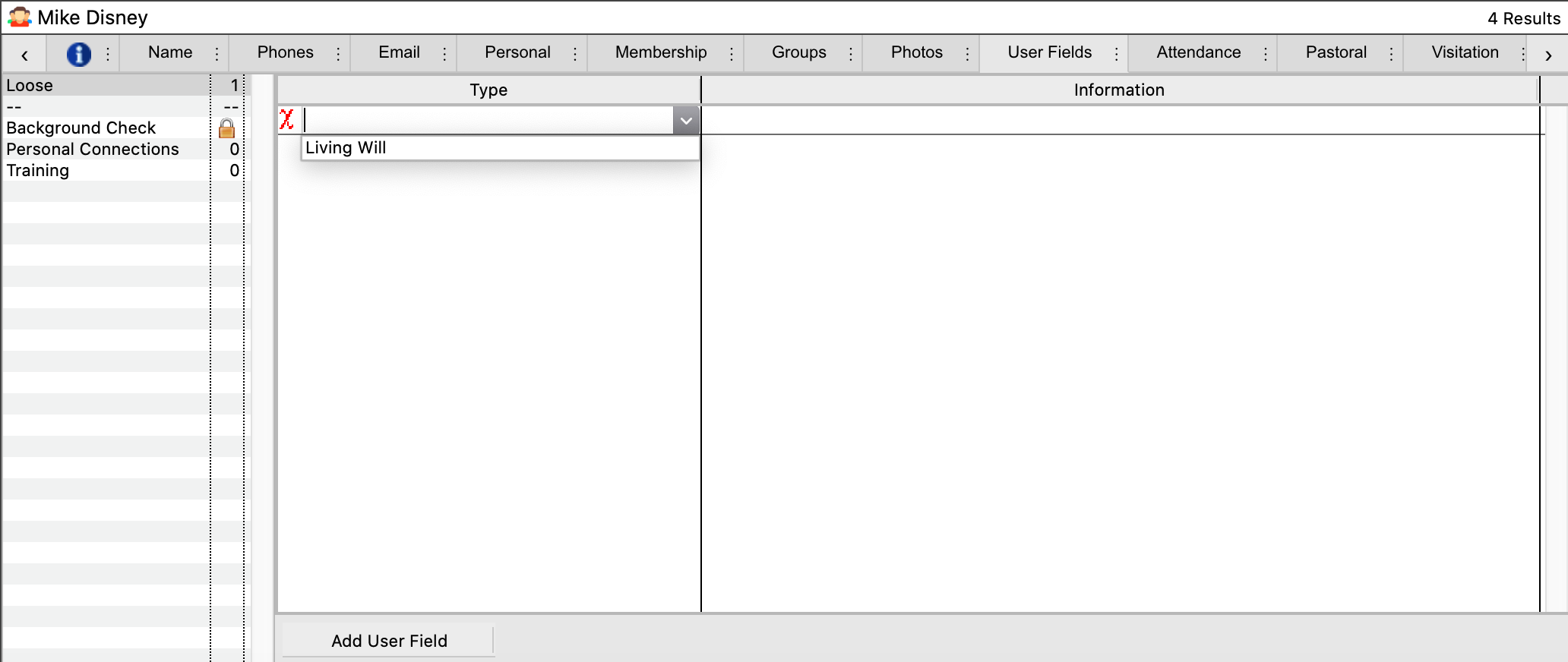The image size is (1568, 662).
Task: Switch to the Attendance tab
Action: coord(1198,52)
